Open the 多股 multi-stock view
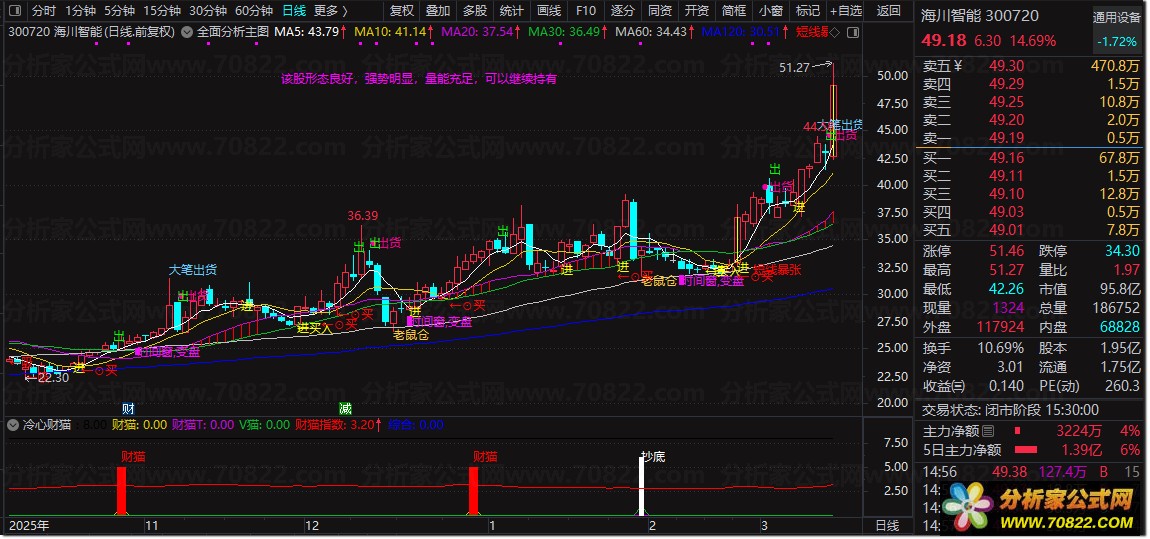The image size is (1150, 539). [x=475, y=11]
